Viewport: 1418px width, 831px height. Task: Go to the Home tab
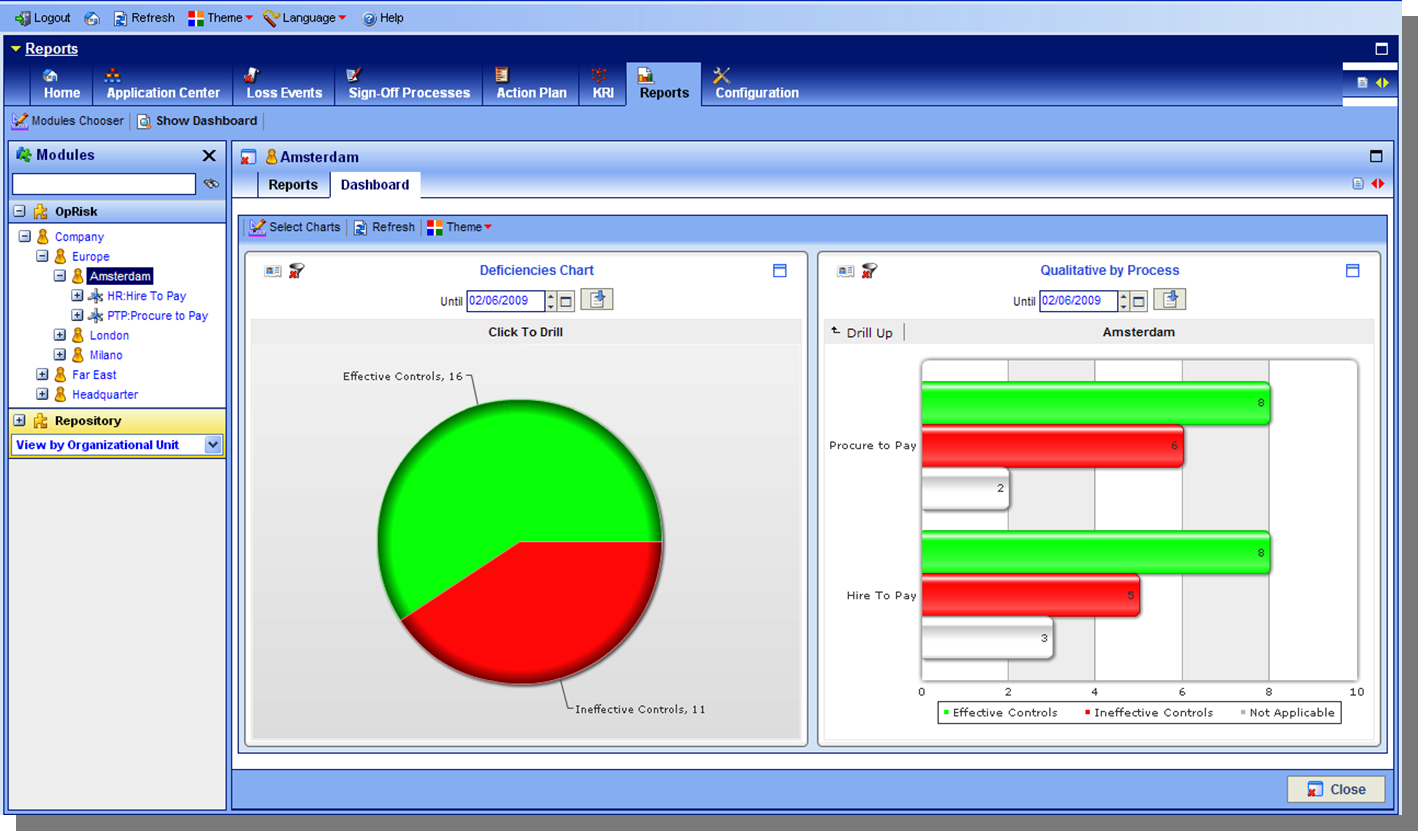point(61,85)
